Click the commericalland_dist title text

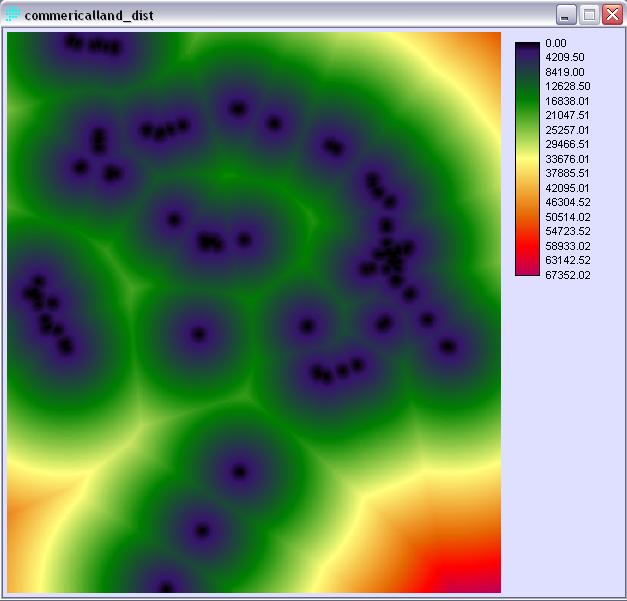coord(89,16)
